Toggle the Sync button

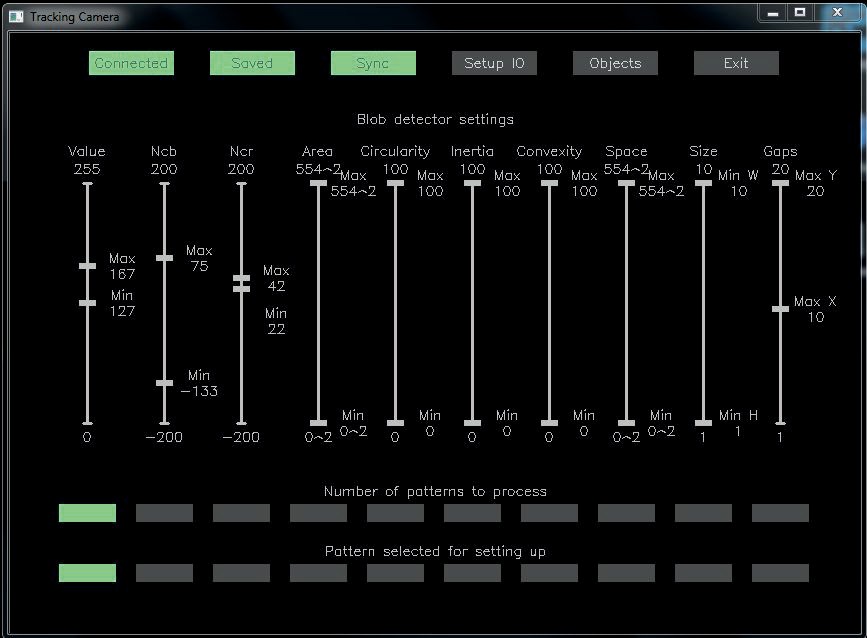[x=373, y=63]
